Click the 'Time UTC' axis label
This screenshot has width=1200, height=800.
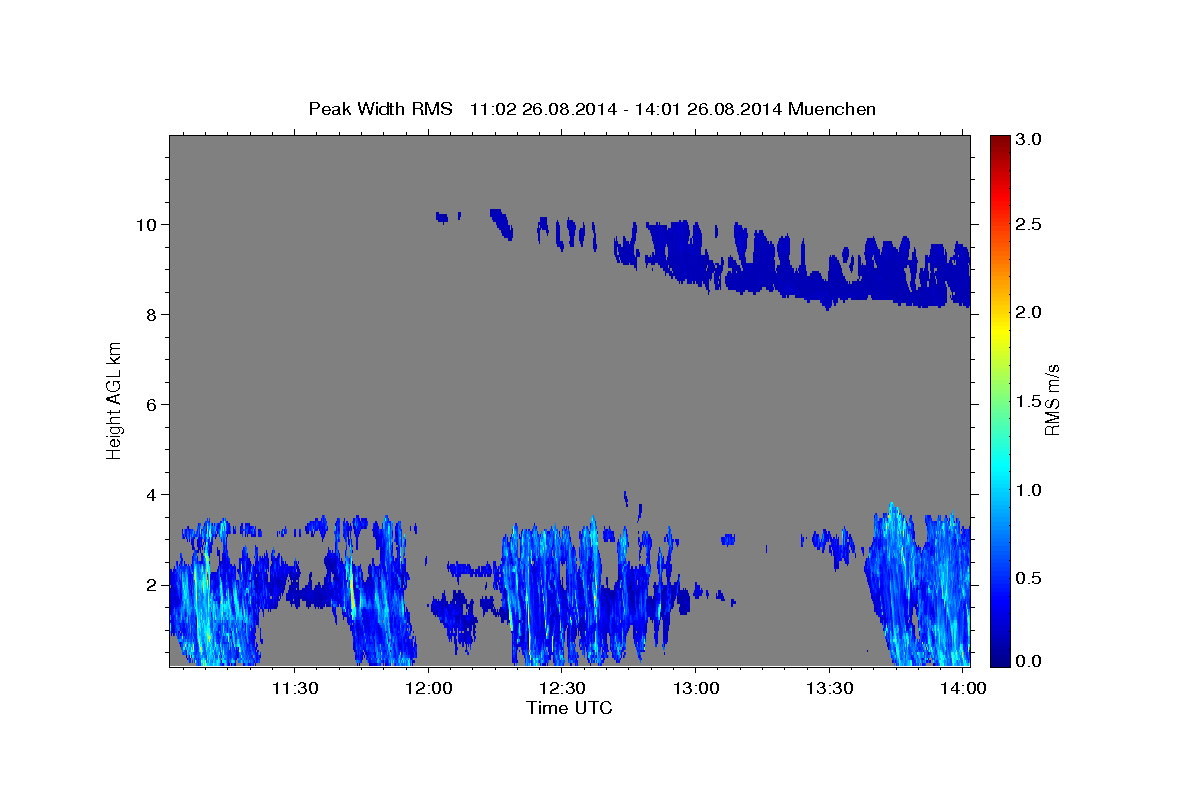[x=569, y=708]
